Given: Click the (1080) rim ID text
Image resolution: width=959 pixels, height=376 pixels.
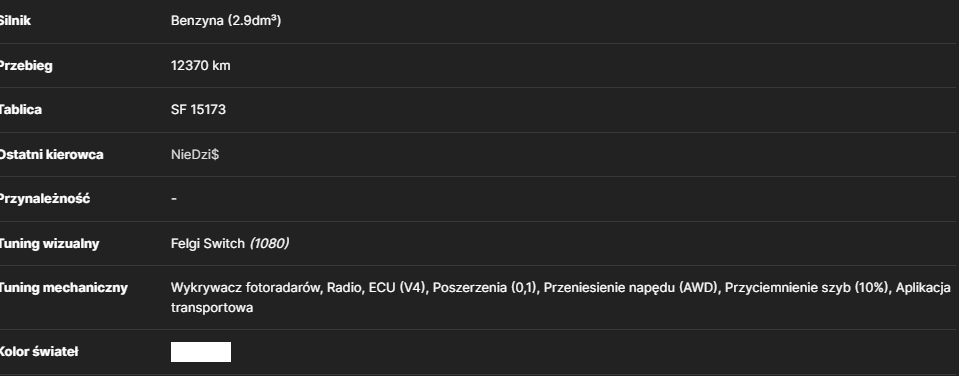Looking at the screenshot, I should [269, 243].
